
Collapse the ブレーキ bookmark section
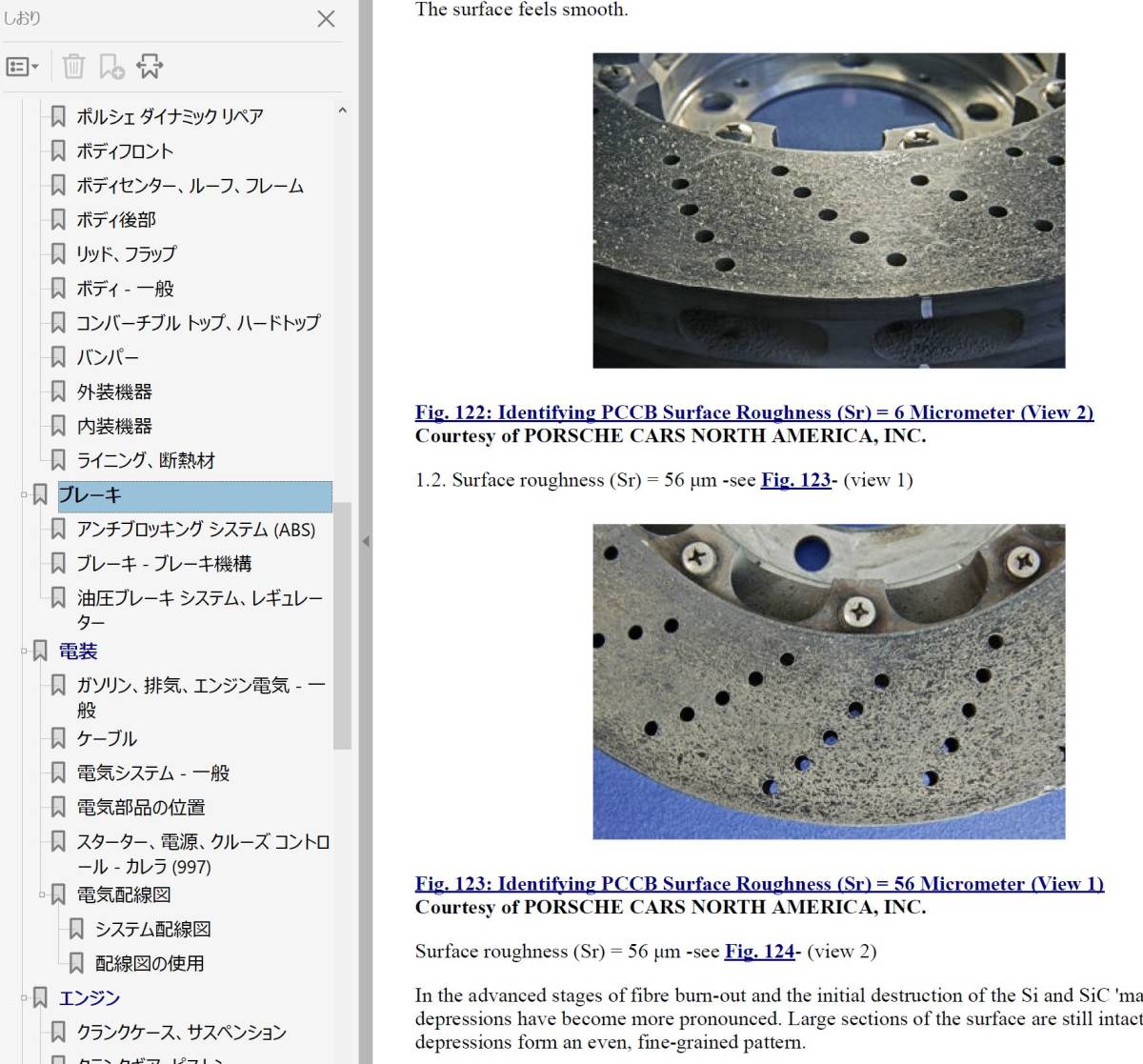(x=24, y=494)
